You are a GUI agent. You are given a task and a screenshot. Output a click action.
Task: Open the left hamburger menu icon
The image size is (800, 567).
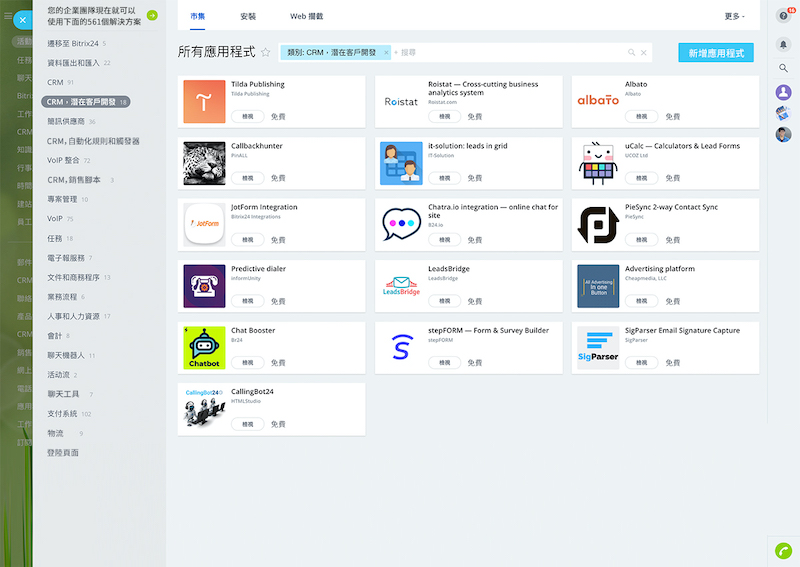[x=8, y=16]
